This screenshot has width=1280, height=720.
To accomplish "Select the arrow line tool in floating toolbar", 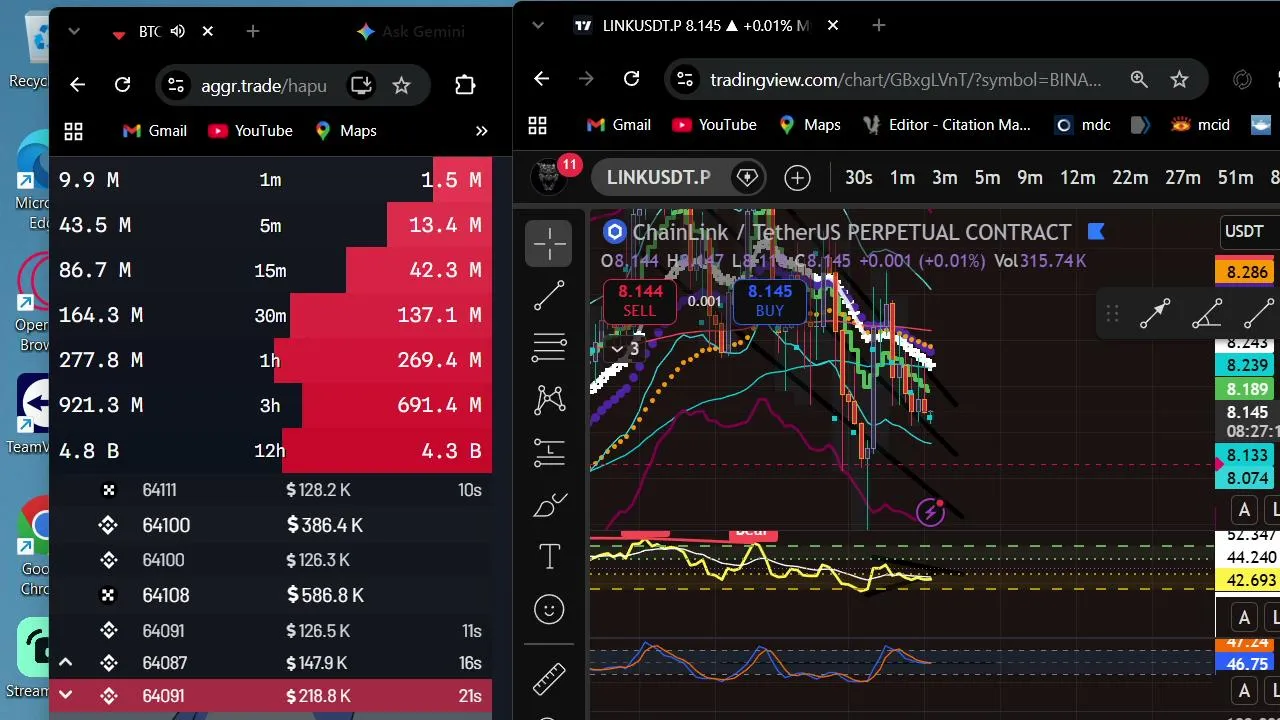I will point(1155,314).
